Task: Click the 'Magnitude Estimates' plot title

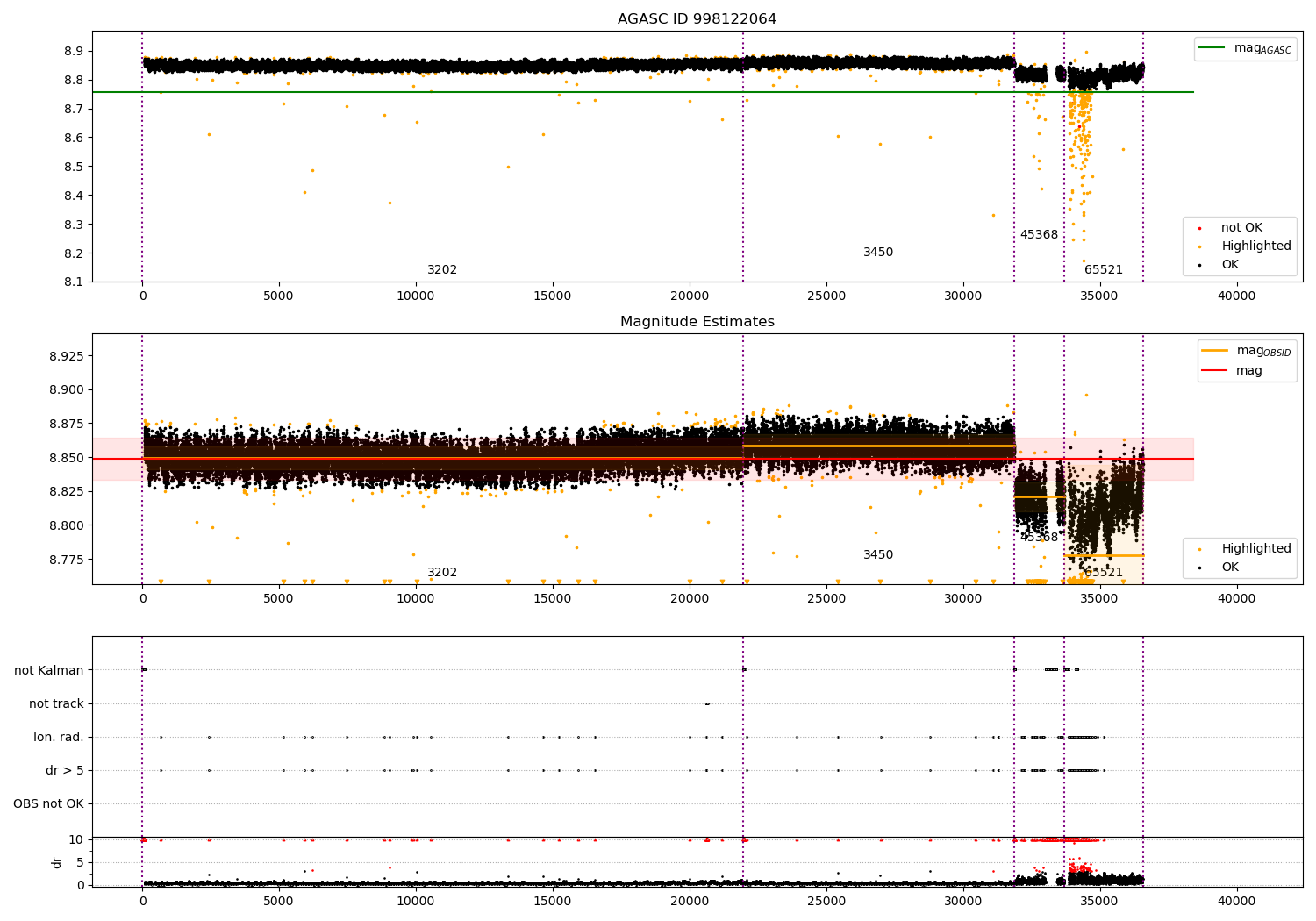Action: coord(697,322)
